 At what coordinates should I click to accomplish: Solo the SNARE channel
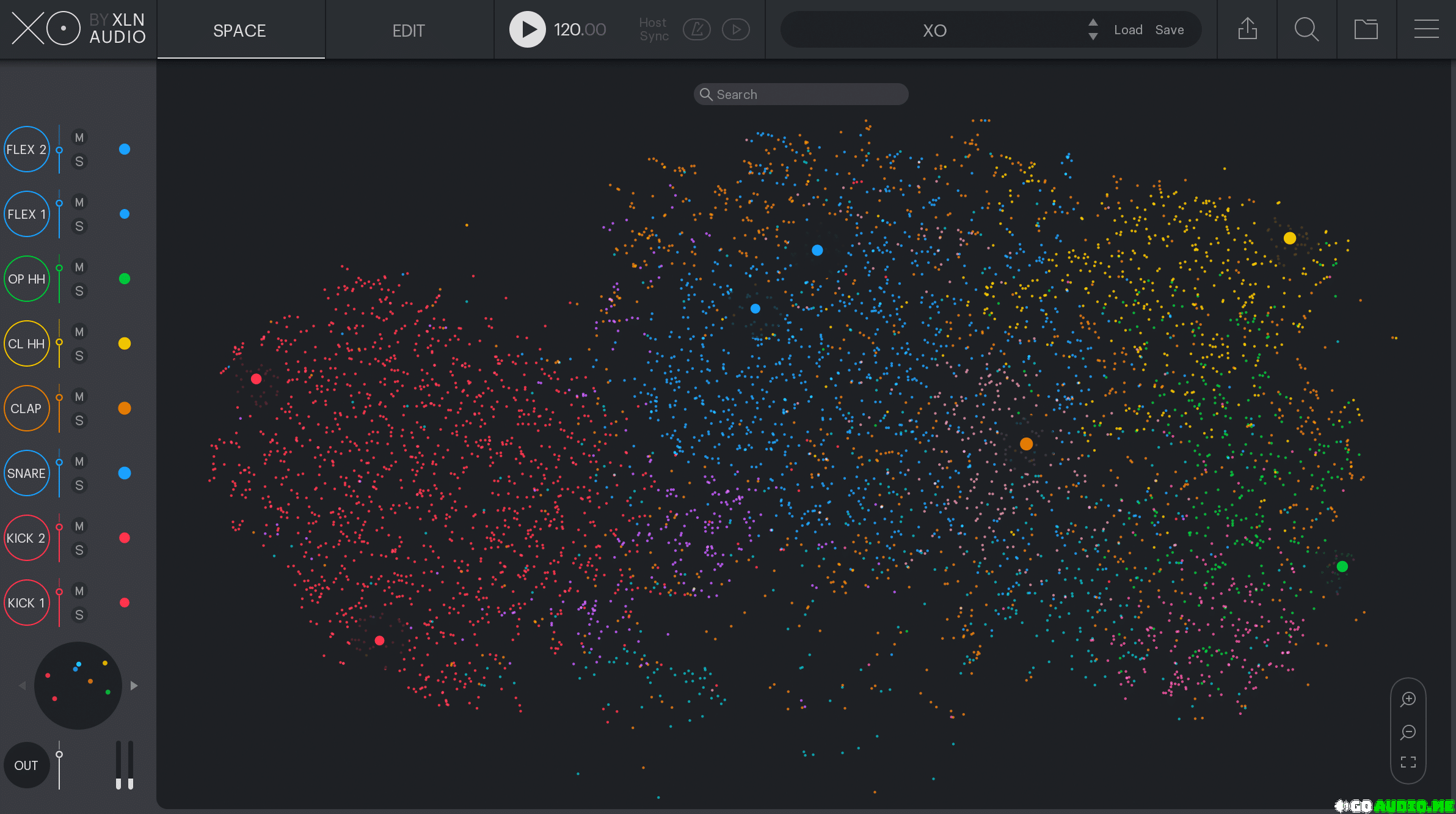point(79,485)
